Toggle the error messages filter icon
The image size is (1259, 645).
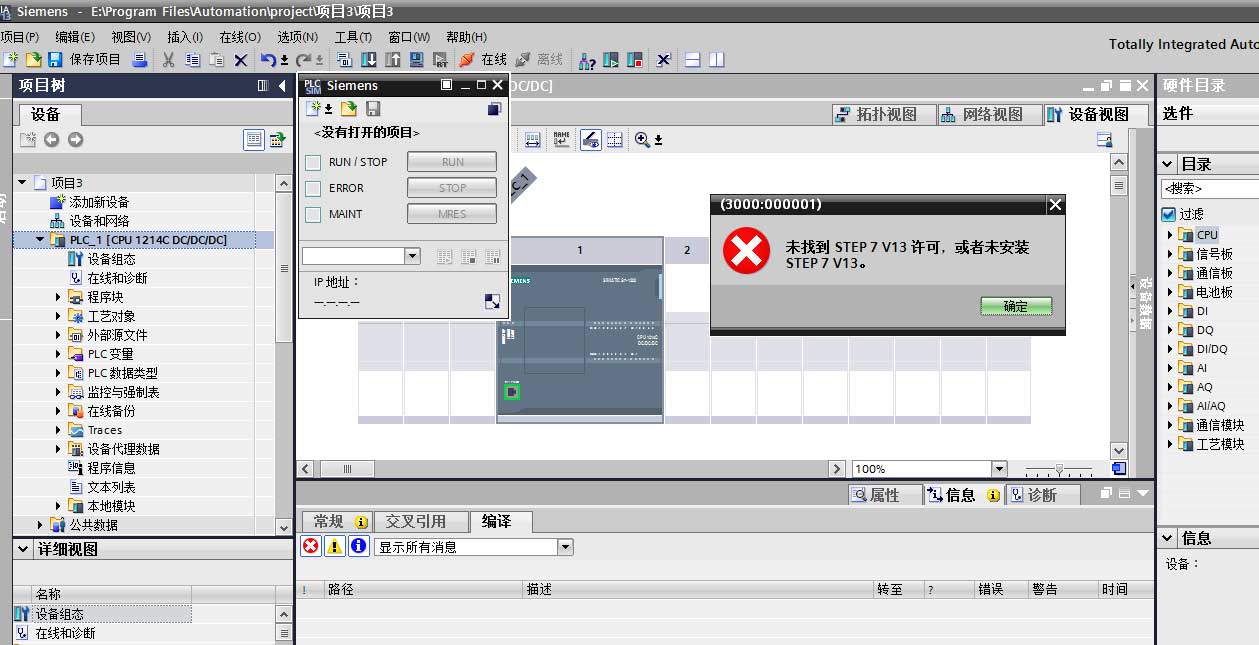[310, 546]
